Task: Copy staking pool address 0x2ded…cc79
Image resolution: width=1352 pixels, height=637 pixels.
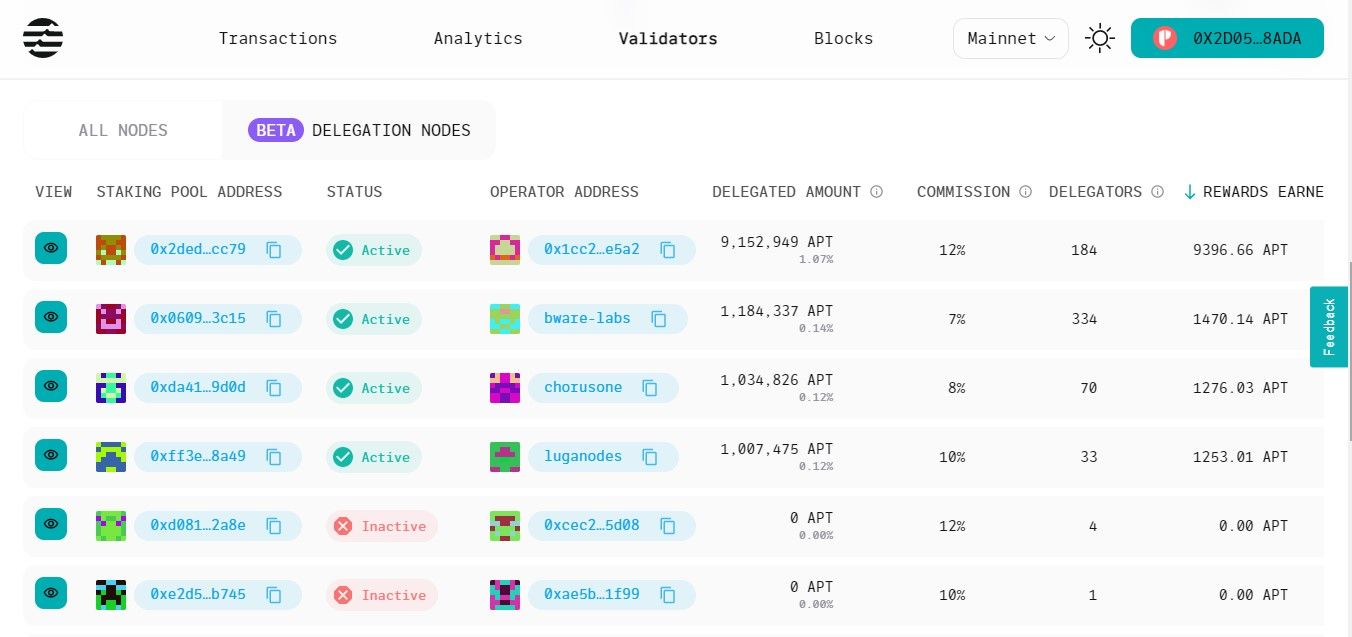Action: pyautogui.click(x=274, y=250)
